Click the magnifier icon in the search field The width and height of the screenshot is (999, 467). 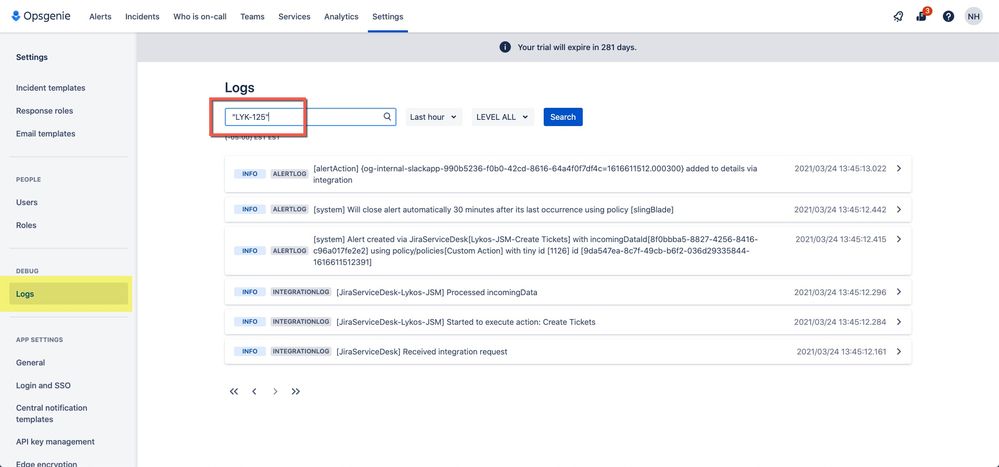[x=387, y=117]
